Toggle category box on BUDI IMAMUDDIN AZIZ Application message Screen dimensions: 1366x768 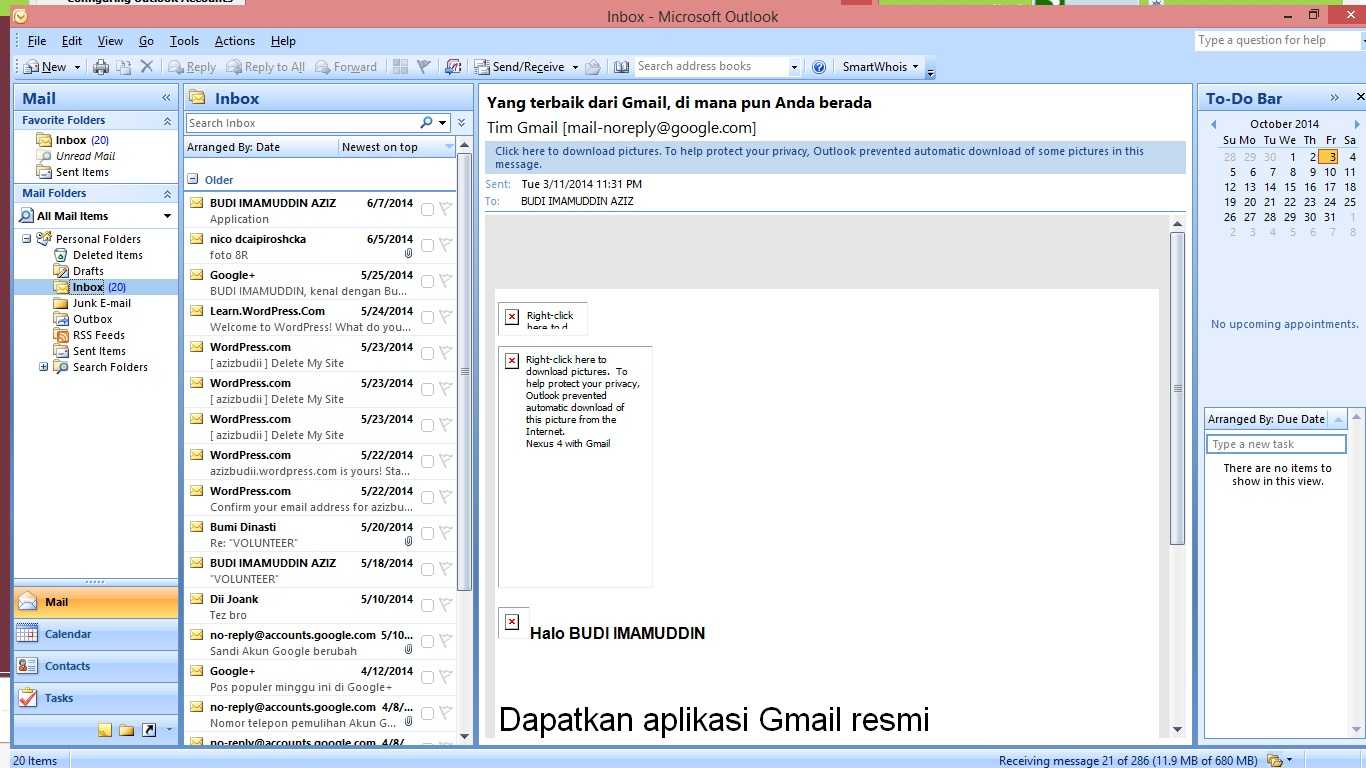(x=427, y=209)
